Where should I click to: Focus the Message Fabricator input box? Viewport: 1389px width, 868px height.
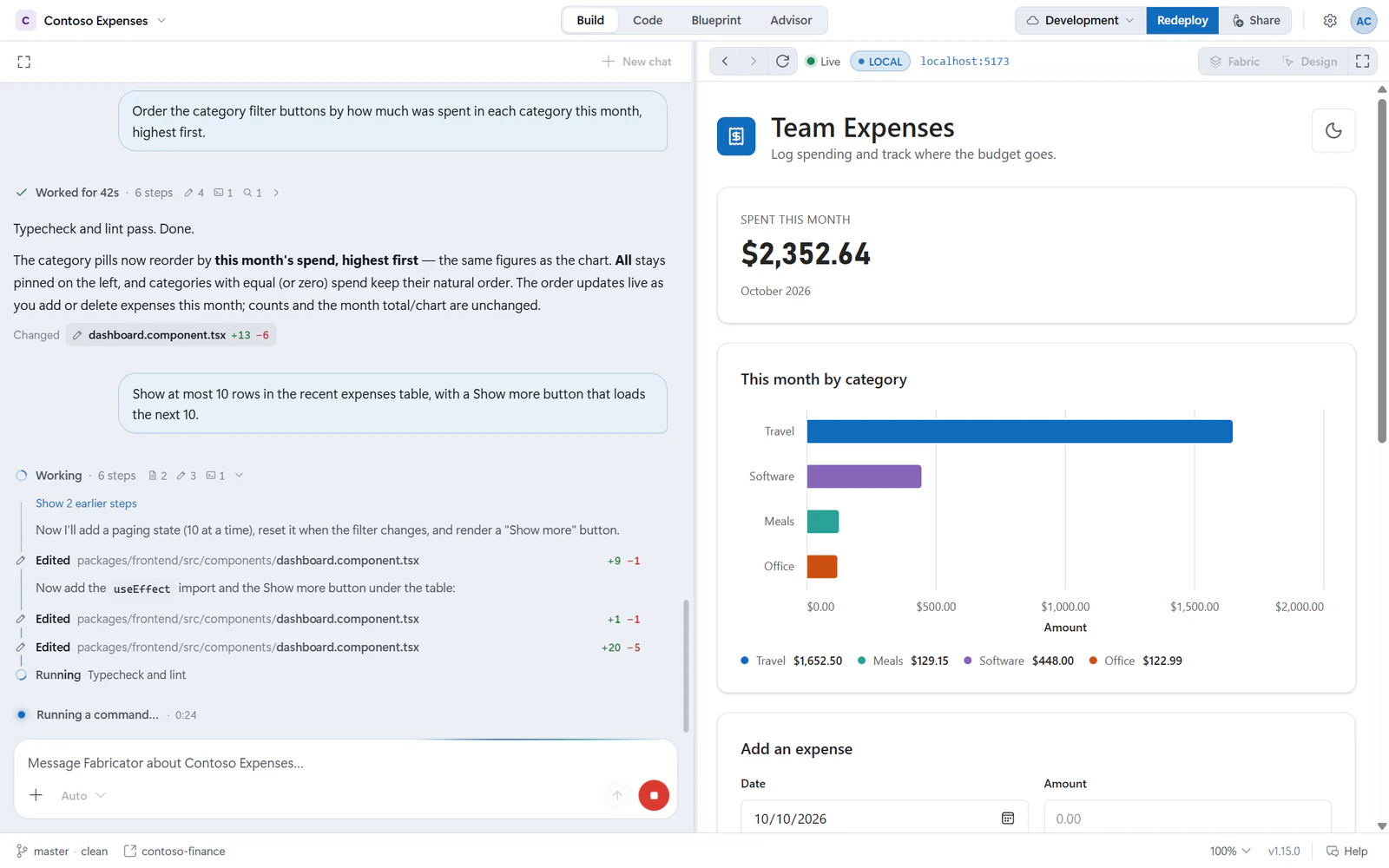(x=345, y=763)
